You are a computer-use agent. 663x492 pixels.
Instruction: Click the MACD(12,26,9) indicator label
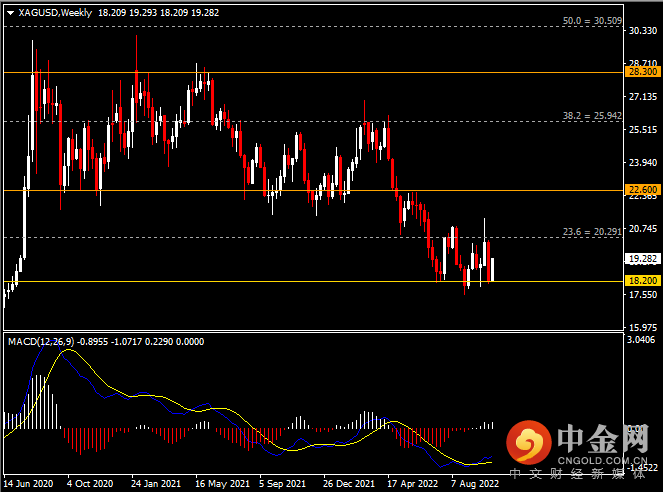tap(41, 342)
